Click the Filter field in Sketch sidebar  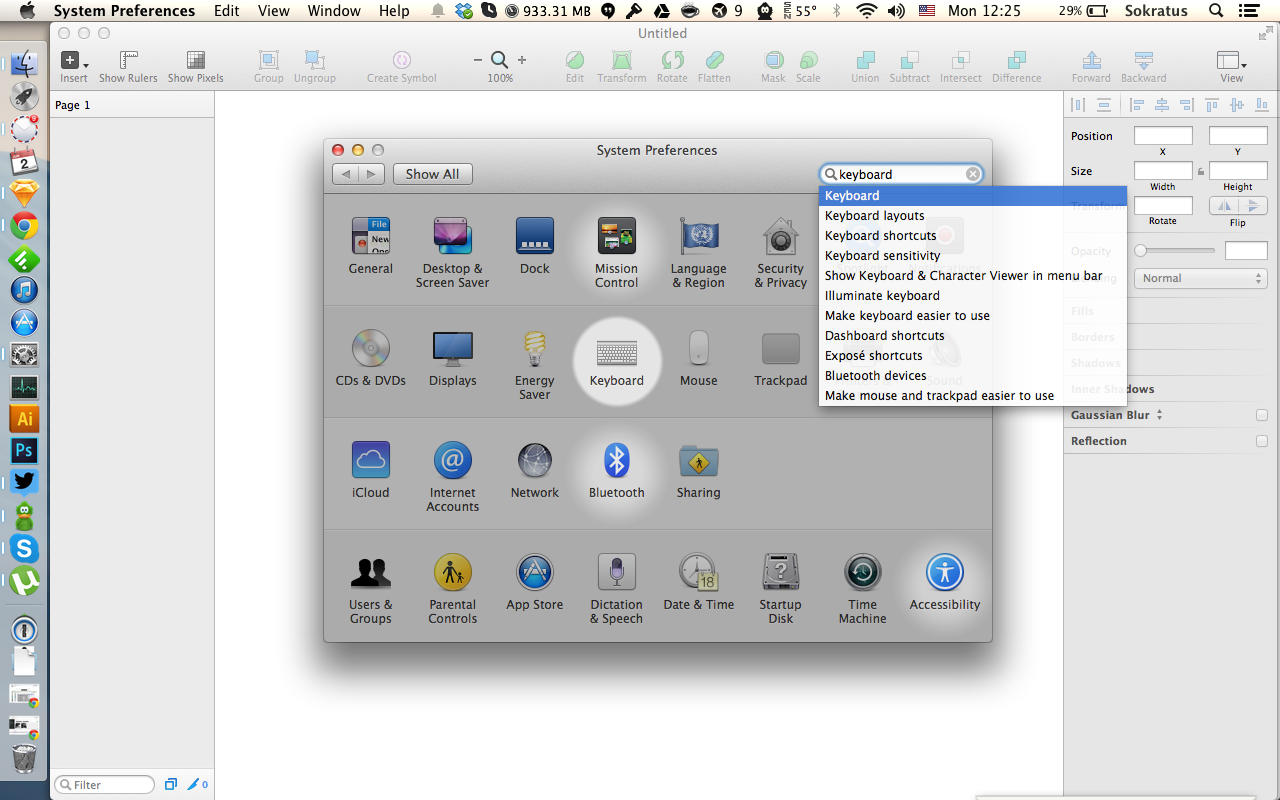(x=105, y=785)
